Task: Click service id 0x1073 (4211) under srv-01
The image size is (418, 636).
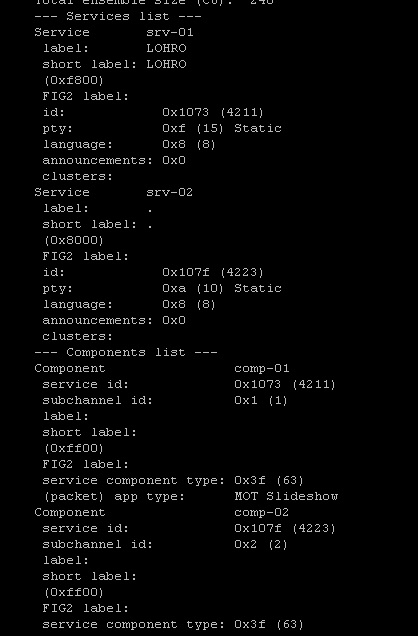Action: [213, 112]
